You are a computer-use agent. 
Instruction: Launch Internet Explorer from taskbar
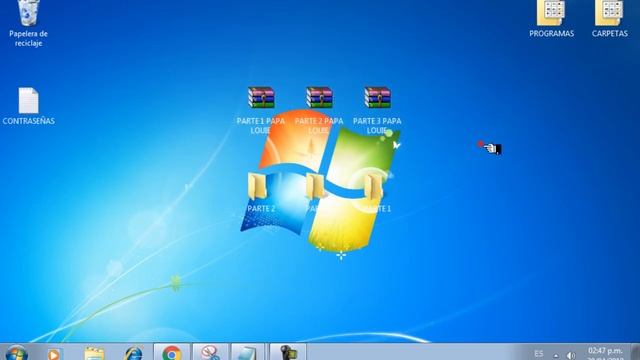[133, 353]
